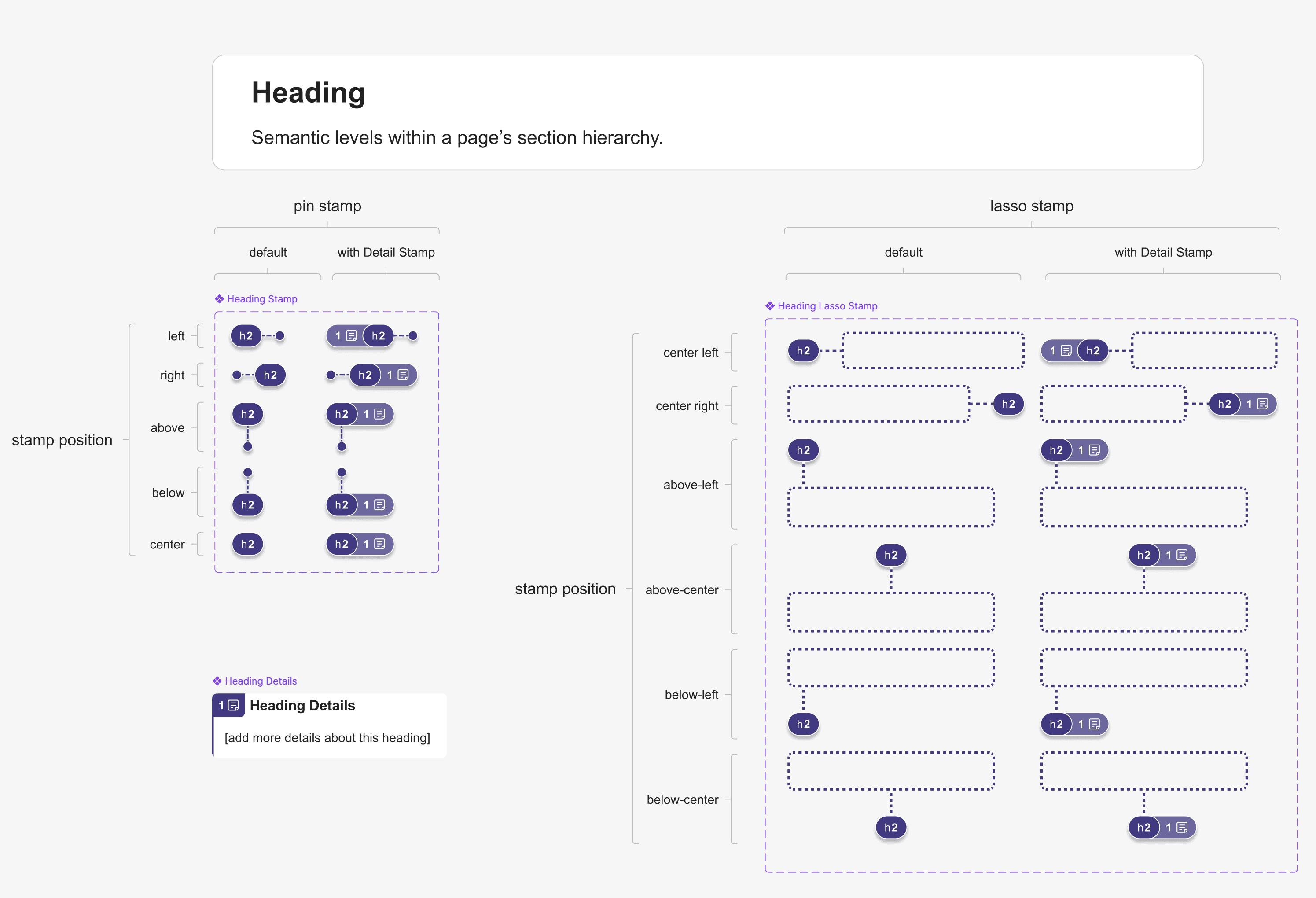Screen dimensions: 1316x898
Task: Click the above-left lasso dotted selection box default
Action: 891,507
